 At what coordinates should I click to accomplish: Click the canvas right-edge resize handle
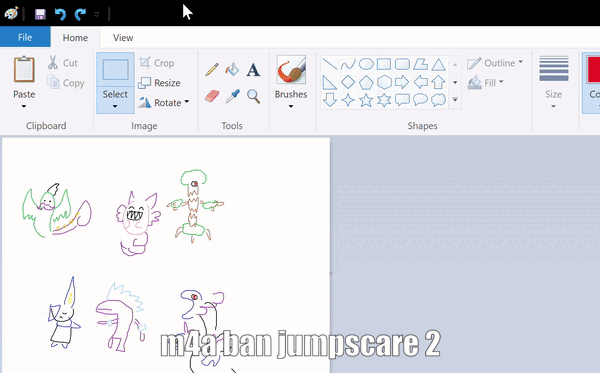(331, 273)
